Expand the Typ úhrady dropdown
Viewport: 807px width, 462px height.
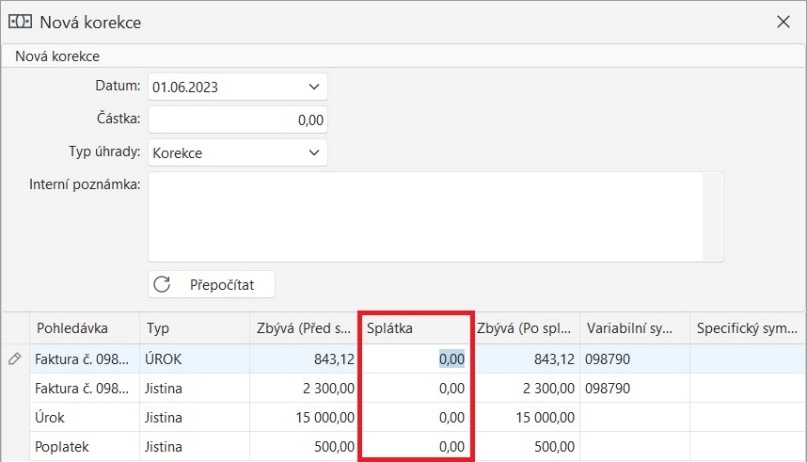[x=314, y=154]
